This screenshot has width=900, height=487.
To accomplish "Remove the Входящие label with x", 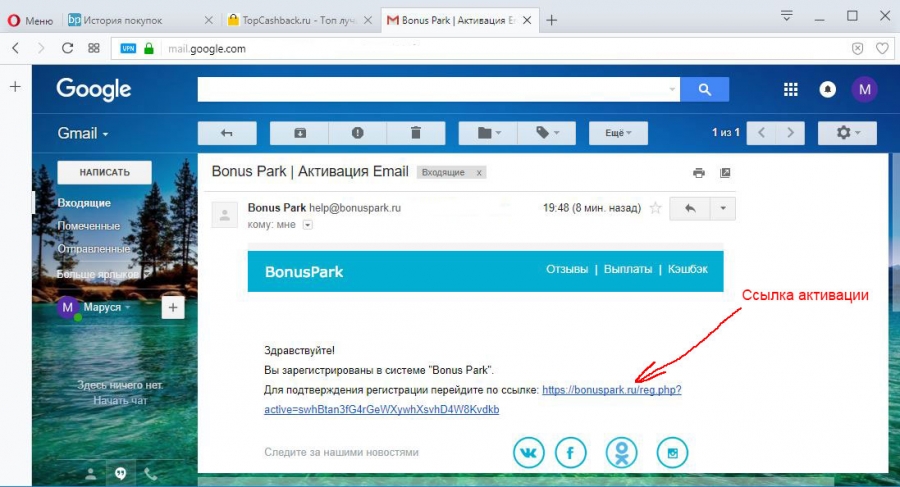I will point(479,172).
